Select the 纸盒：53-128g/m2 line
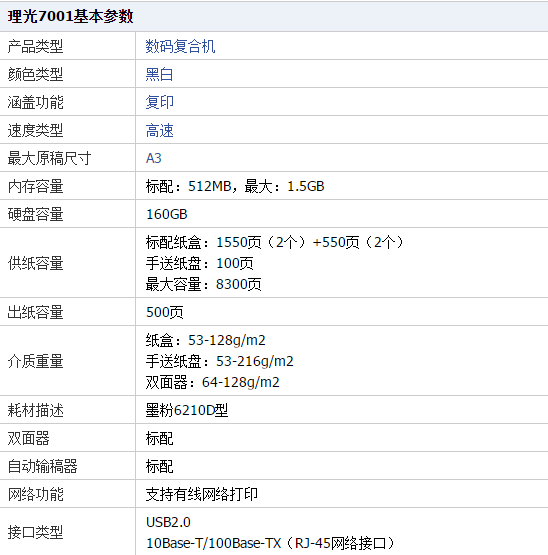The image size is (548, 555). (x=205, y=340)
